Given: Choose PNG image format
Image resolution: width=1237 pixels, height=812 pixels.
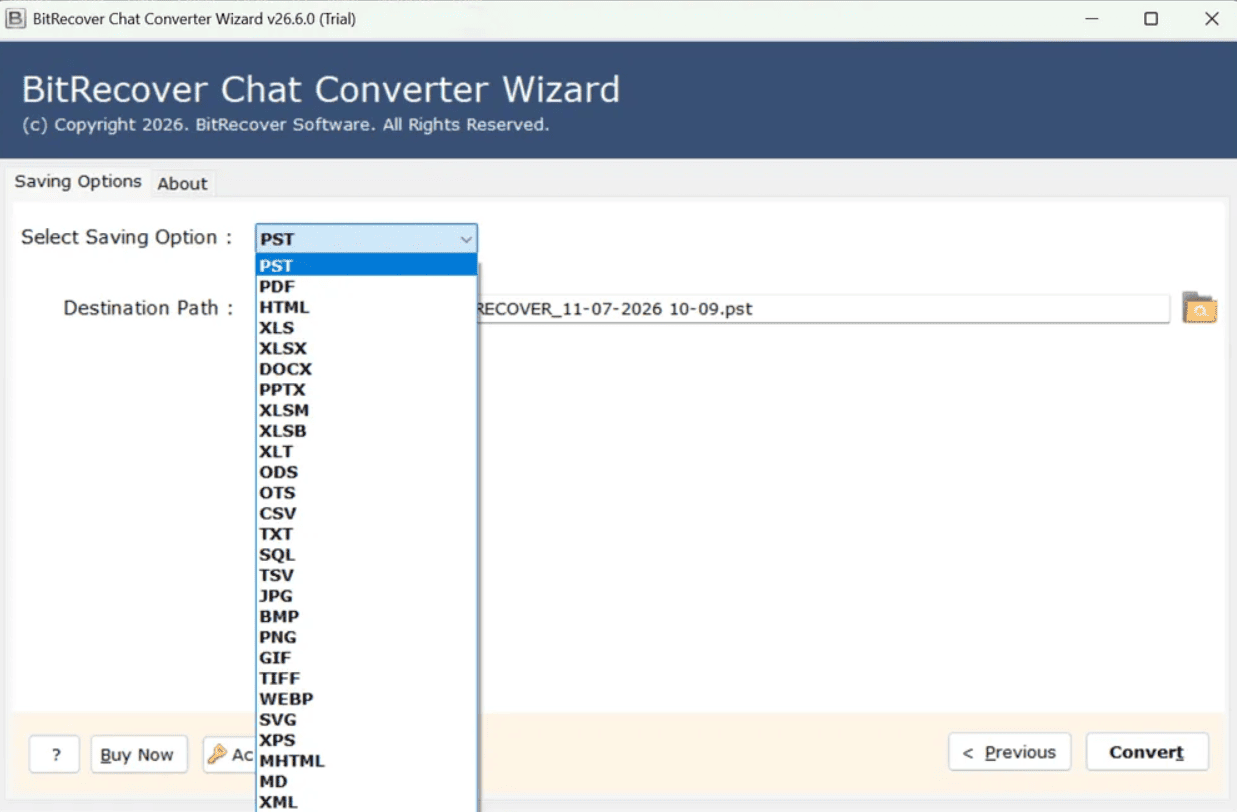Looking at the screenshot, I should tap(366, 637).
